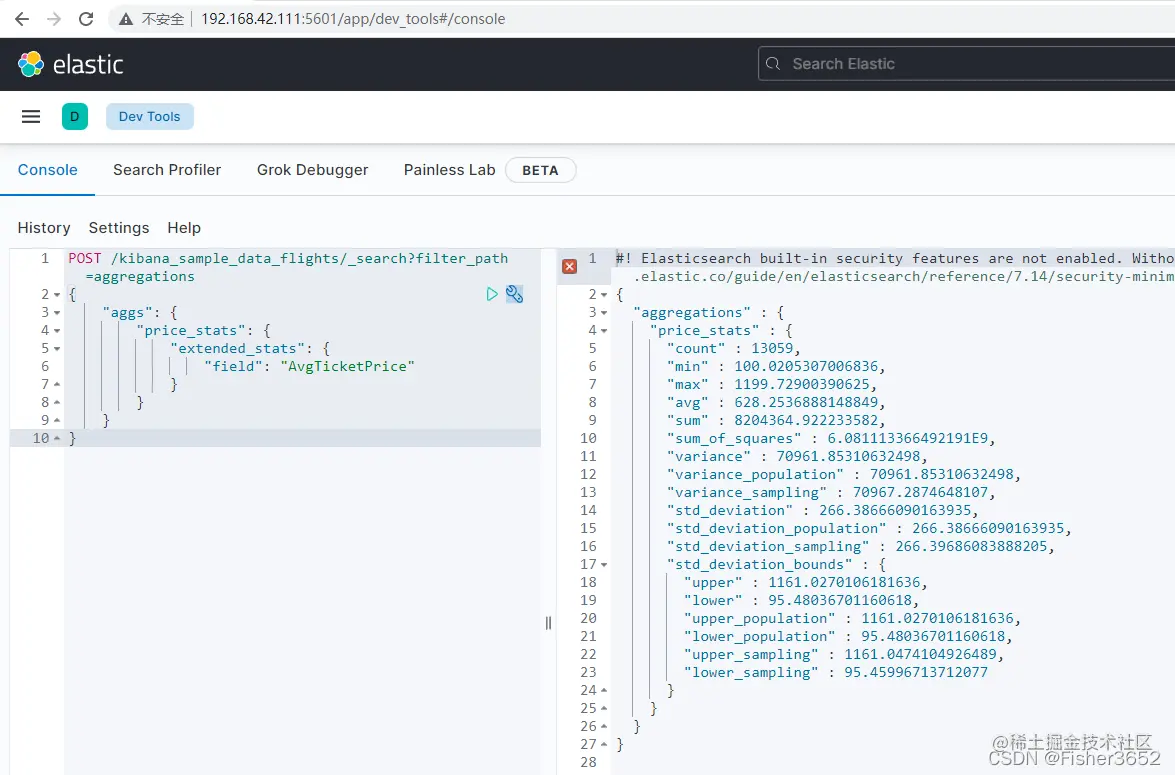
Task: Click the pane resize divider handle
Action: click(549, 623)
